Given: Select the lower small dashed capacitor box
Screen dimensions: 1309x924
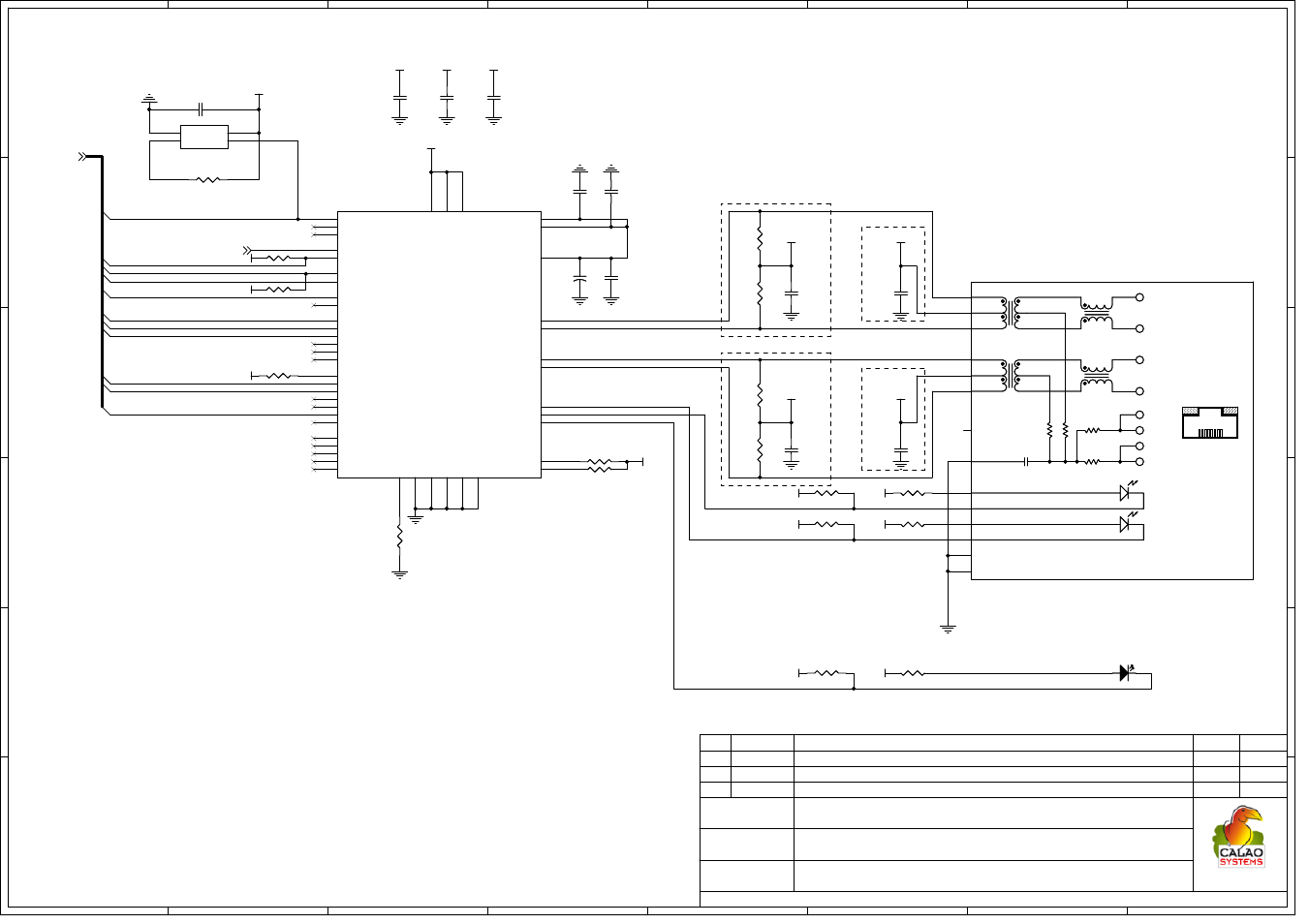Looking at the screenshot, I should point(893,418).
